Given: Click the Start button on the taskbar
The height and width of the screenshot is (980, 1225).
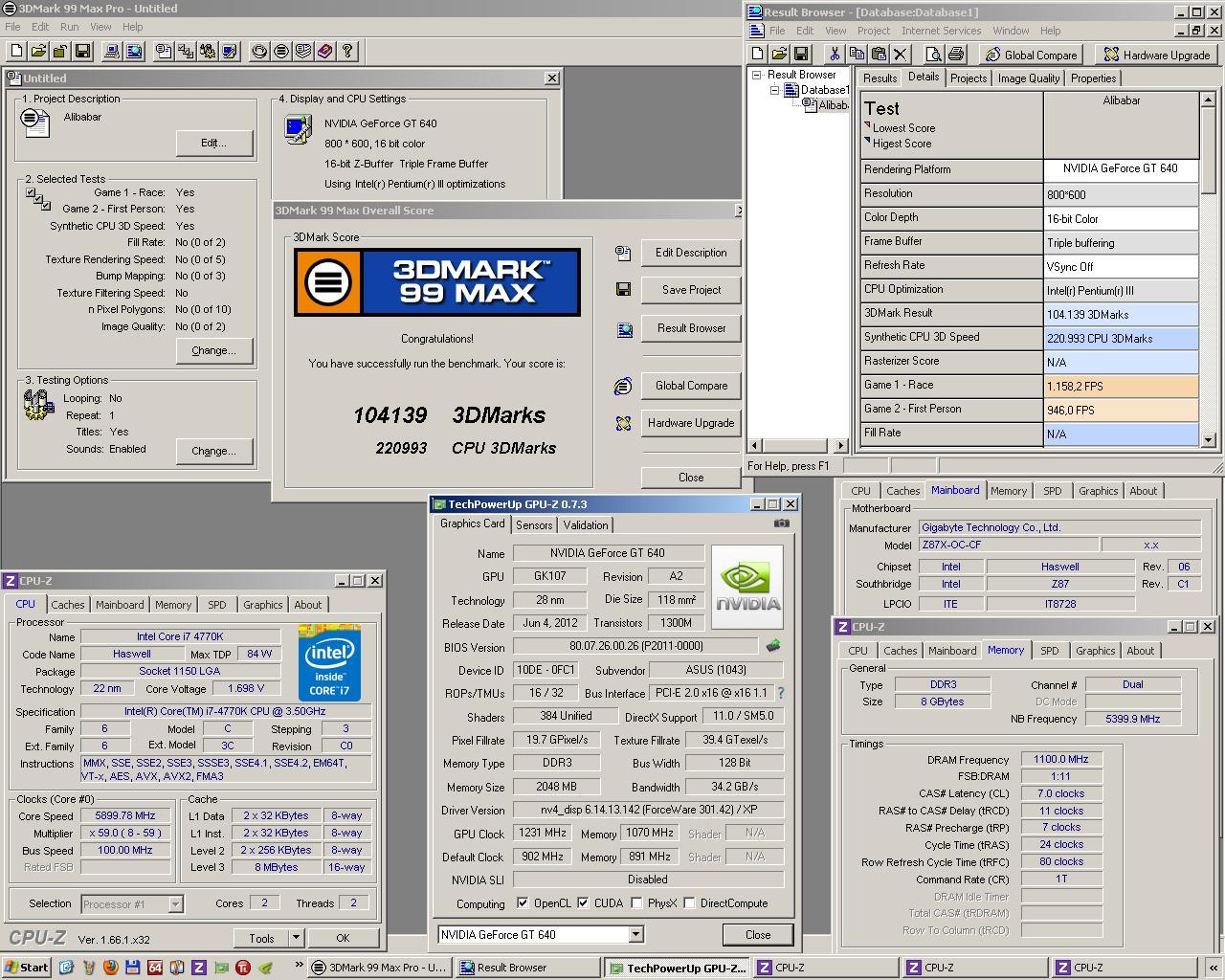Looking at the screenshot, I should (26, 968).
